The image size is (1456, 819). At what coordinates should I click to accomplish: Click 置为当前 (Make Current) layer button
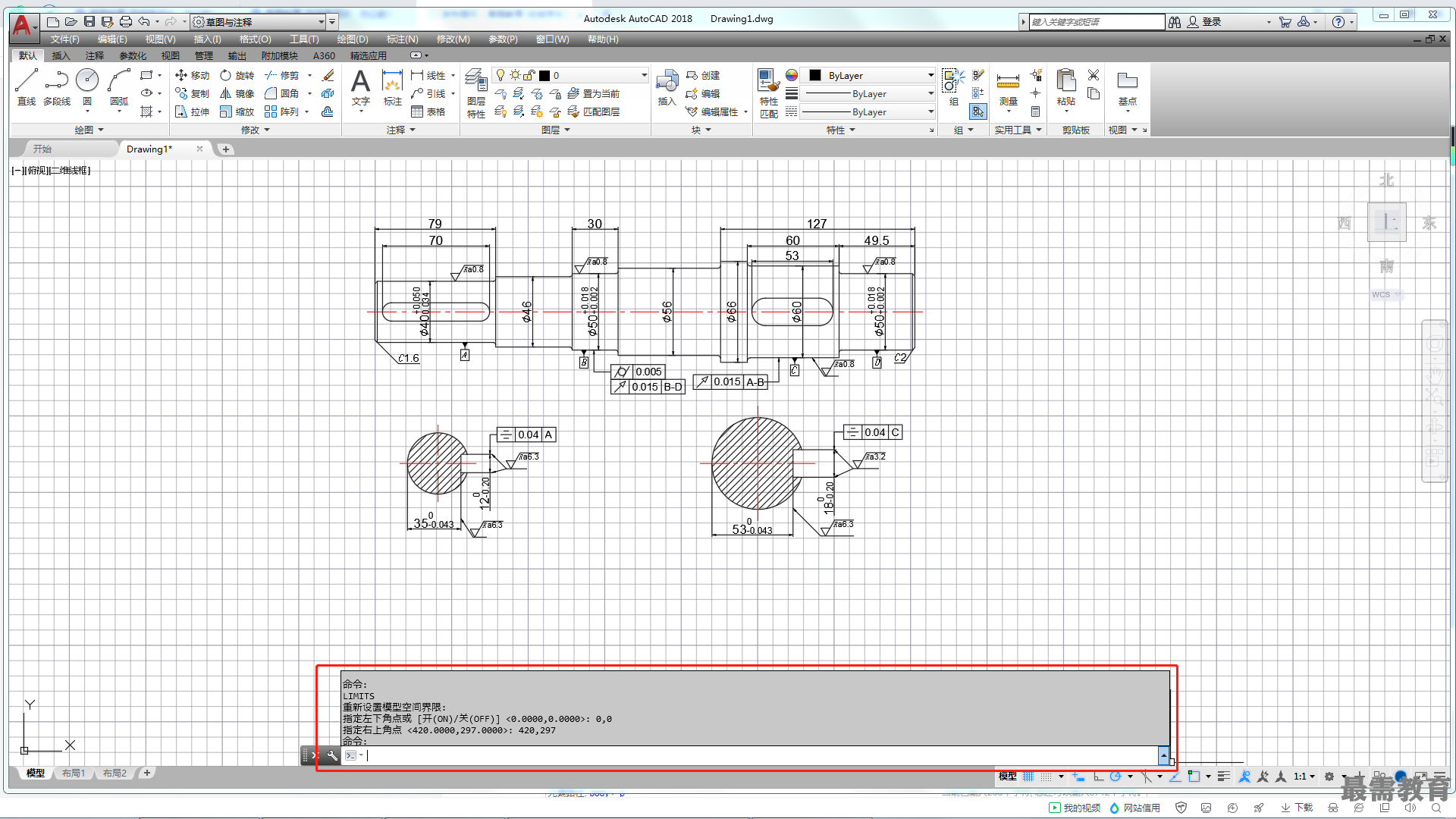[x=593, y=93]
